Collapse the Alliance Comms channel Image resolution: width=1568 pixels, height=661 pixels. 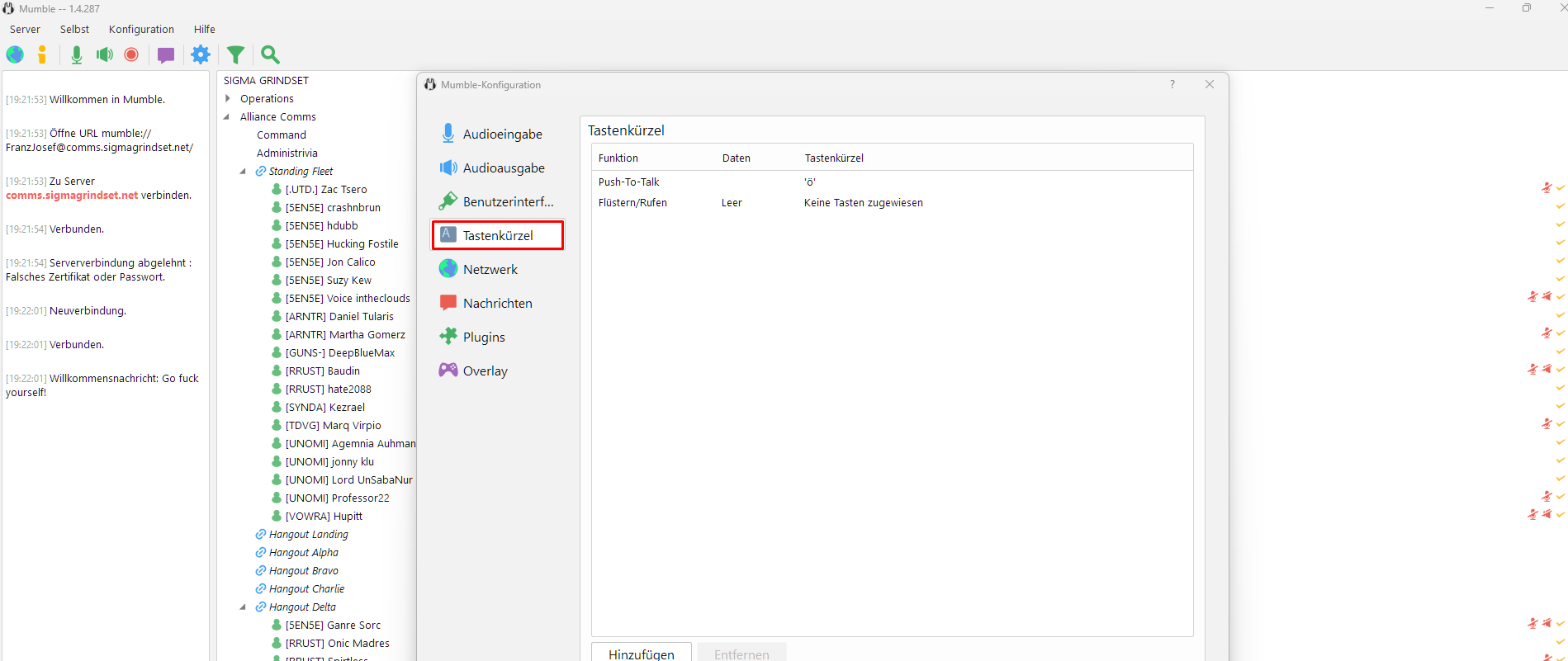tap(227, 116)
